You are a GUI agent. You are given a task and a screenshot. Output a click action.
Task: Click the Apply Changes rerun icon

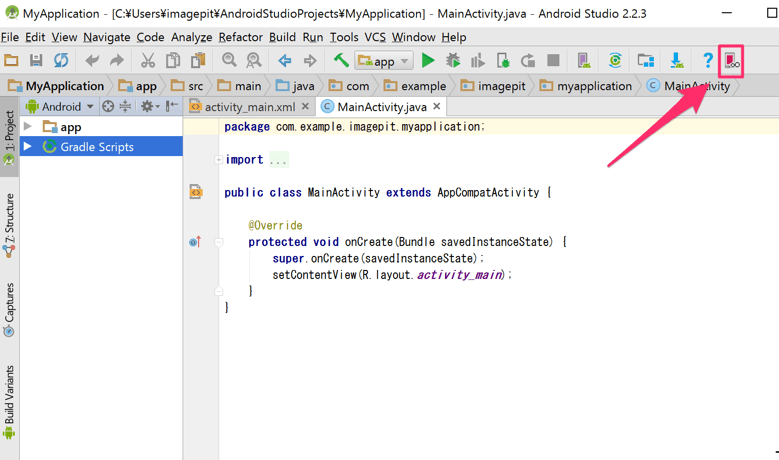(x=528, y=61)
